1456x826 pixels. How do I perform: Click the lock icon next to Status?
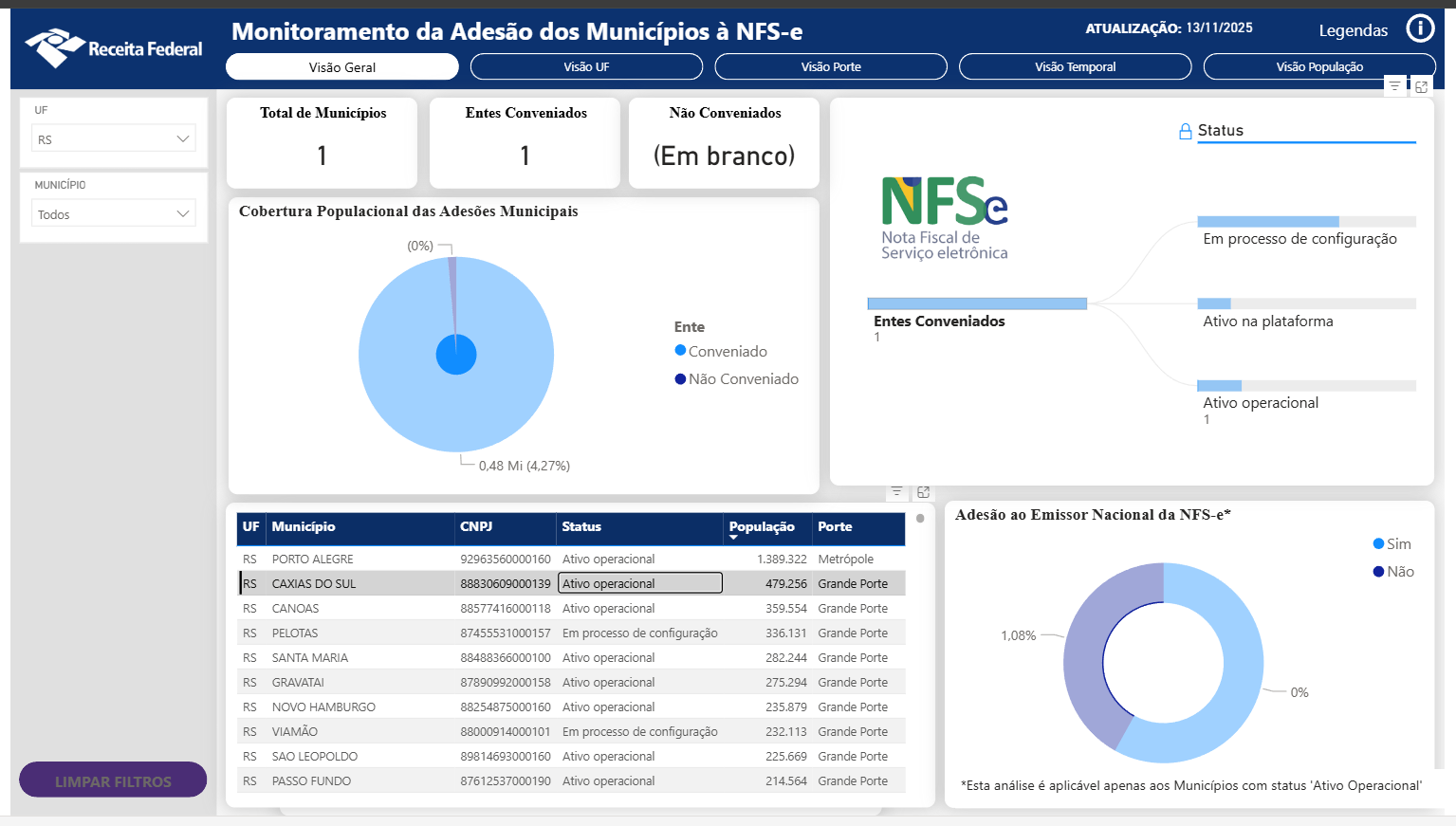[x=1185, y=132]
